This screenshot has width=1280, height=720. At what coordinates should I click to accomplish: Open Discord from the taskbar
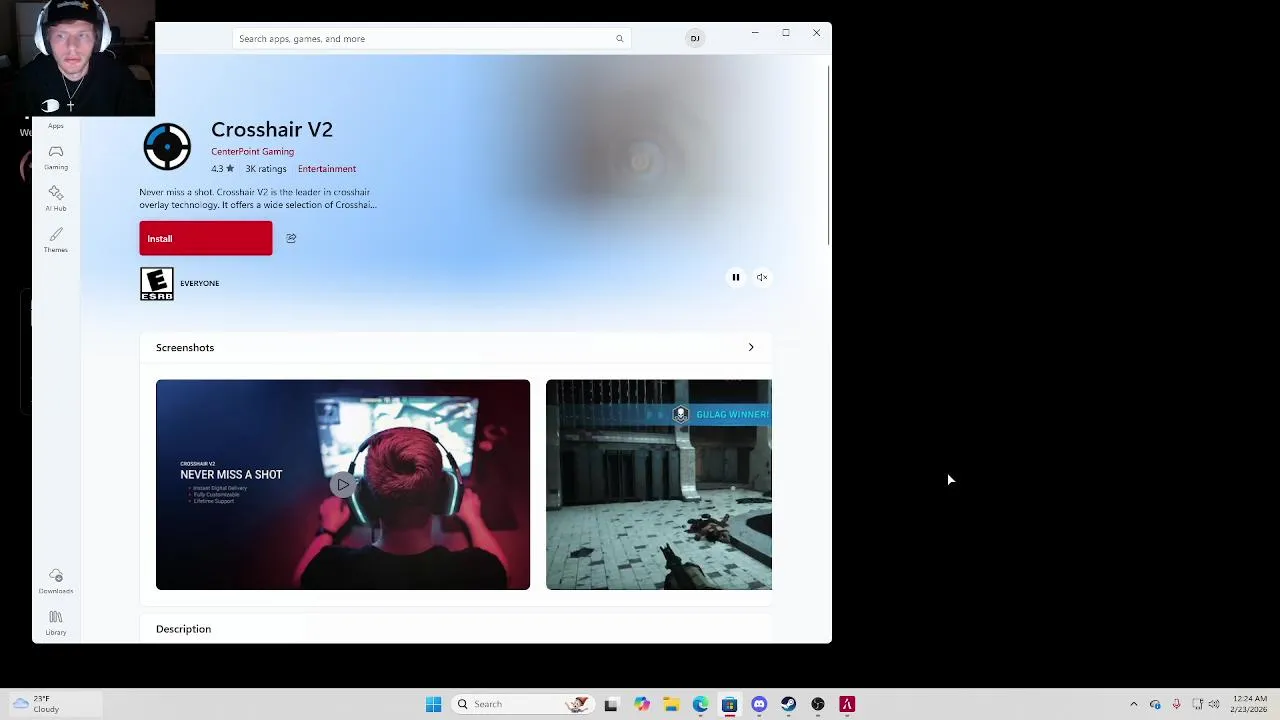click(759, 704)
